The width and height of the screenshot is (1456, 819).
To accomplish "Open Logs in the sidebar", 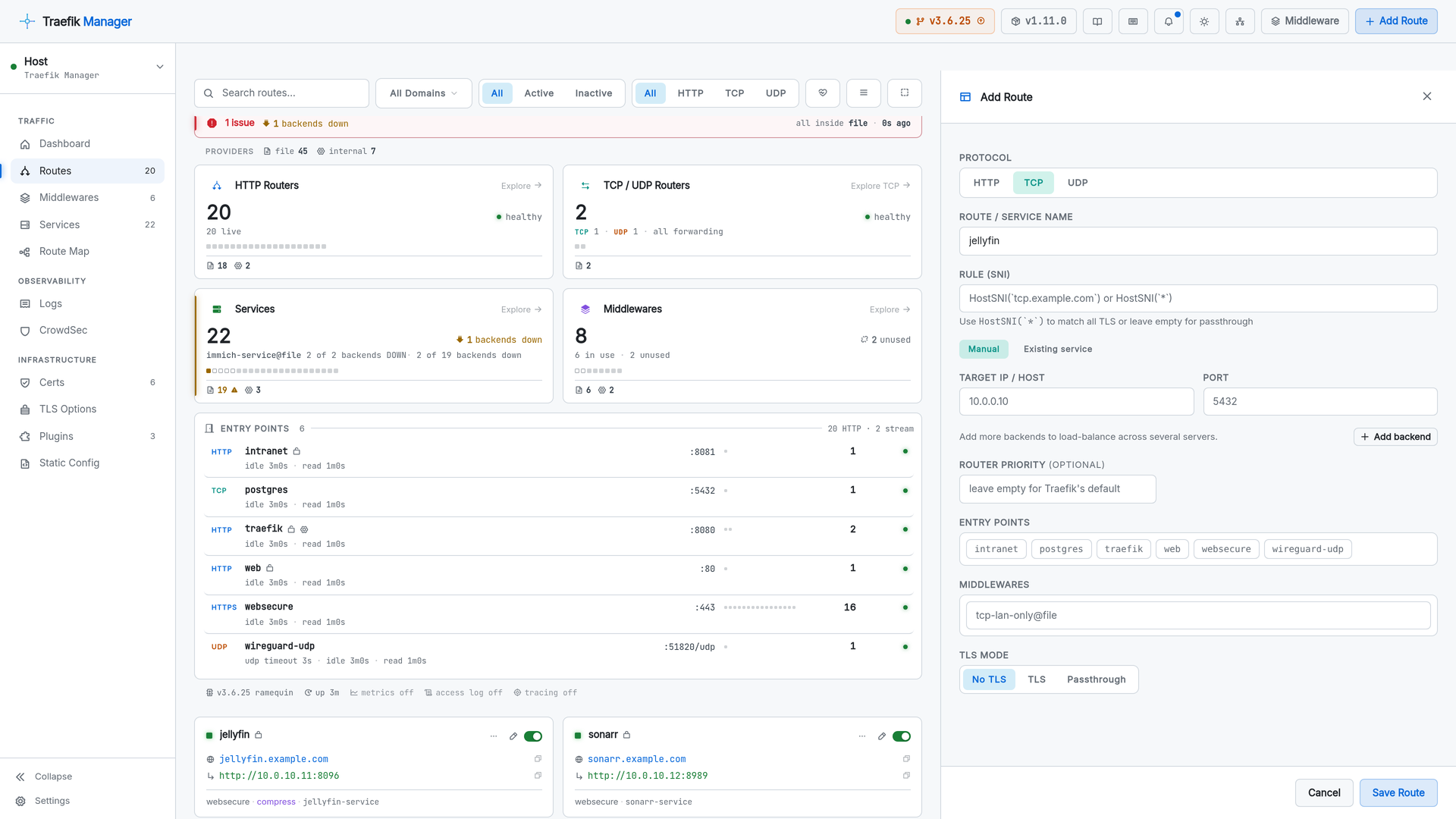I will point(88,304).
